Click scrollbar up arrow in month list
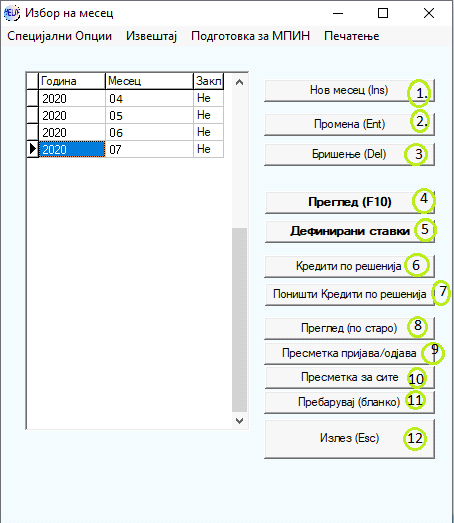The image size is (454, 523). click(x=239, y=82)
